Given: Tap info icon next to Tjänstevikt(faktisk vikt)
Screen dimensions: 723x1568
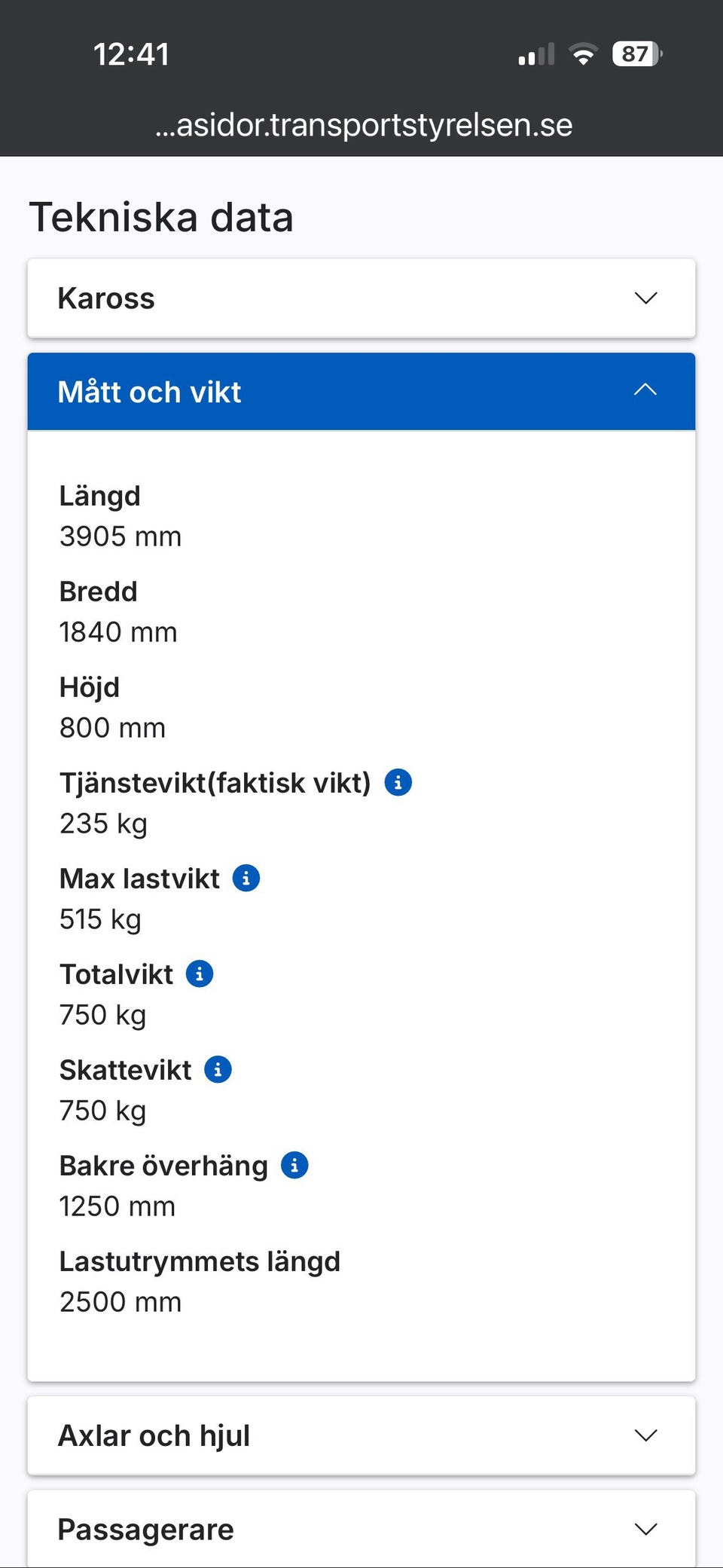Looking at the screenshot, I should 398,782.
